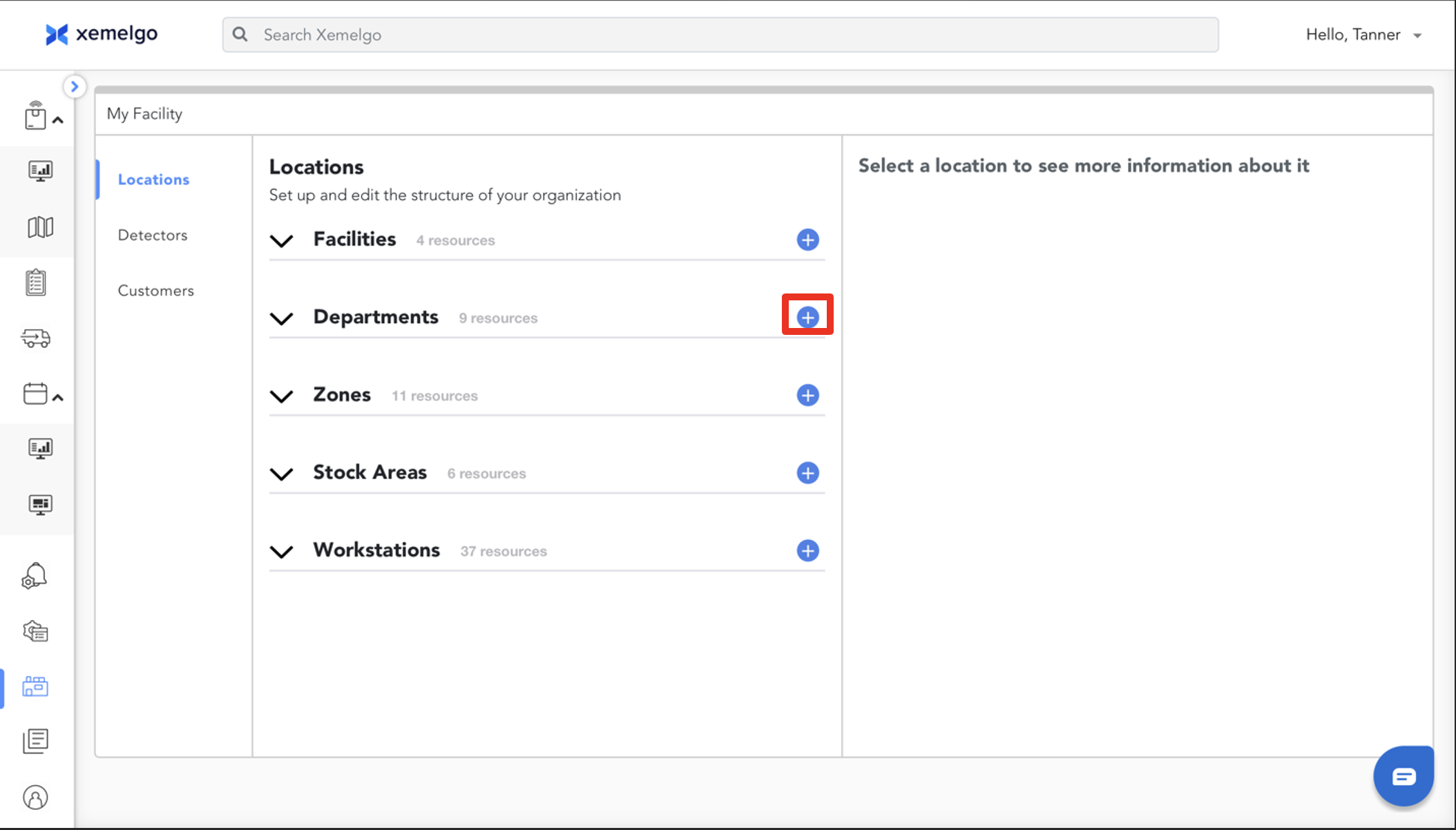1456x830 pixels.
Task: Click the Search Xemelgo input field
Action: pyautogui.click(x=720, y=35)
